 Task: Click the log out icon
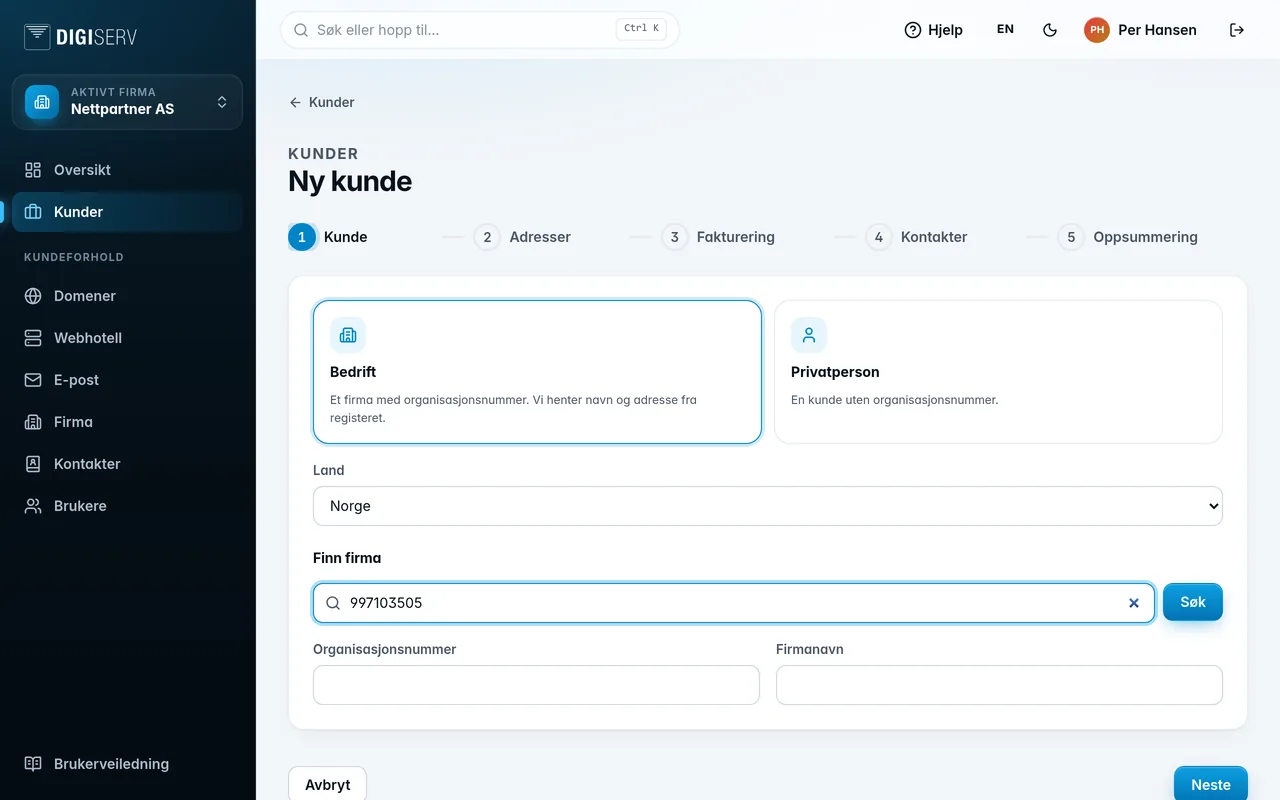click(x=1237, y=30)
